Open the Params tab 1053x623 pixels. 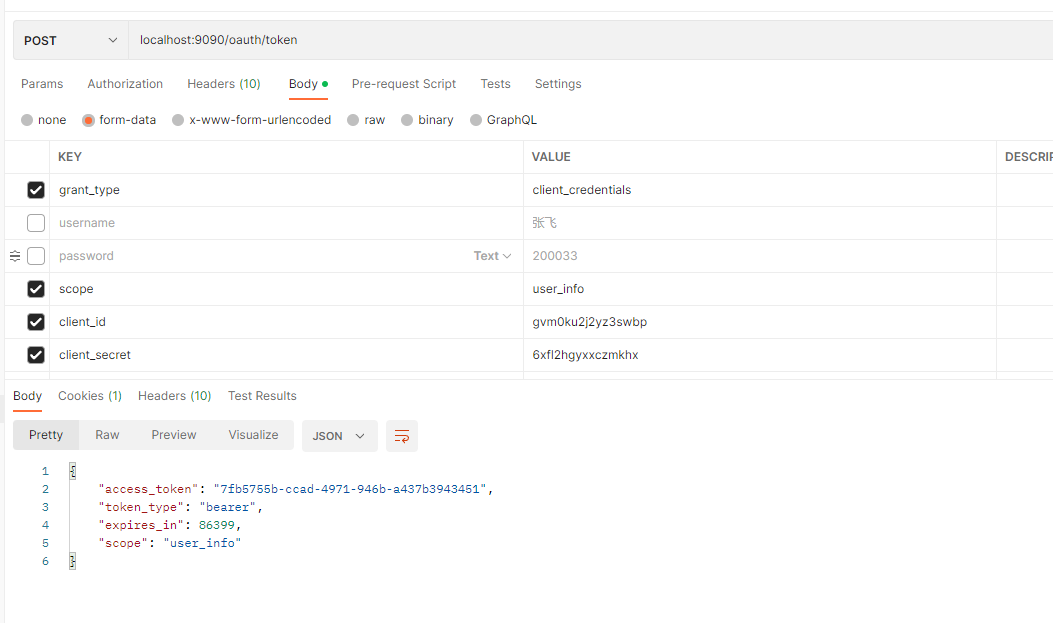pyautogui.click(x=42, y=84)
